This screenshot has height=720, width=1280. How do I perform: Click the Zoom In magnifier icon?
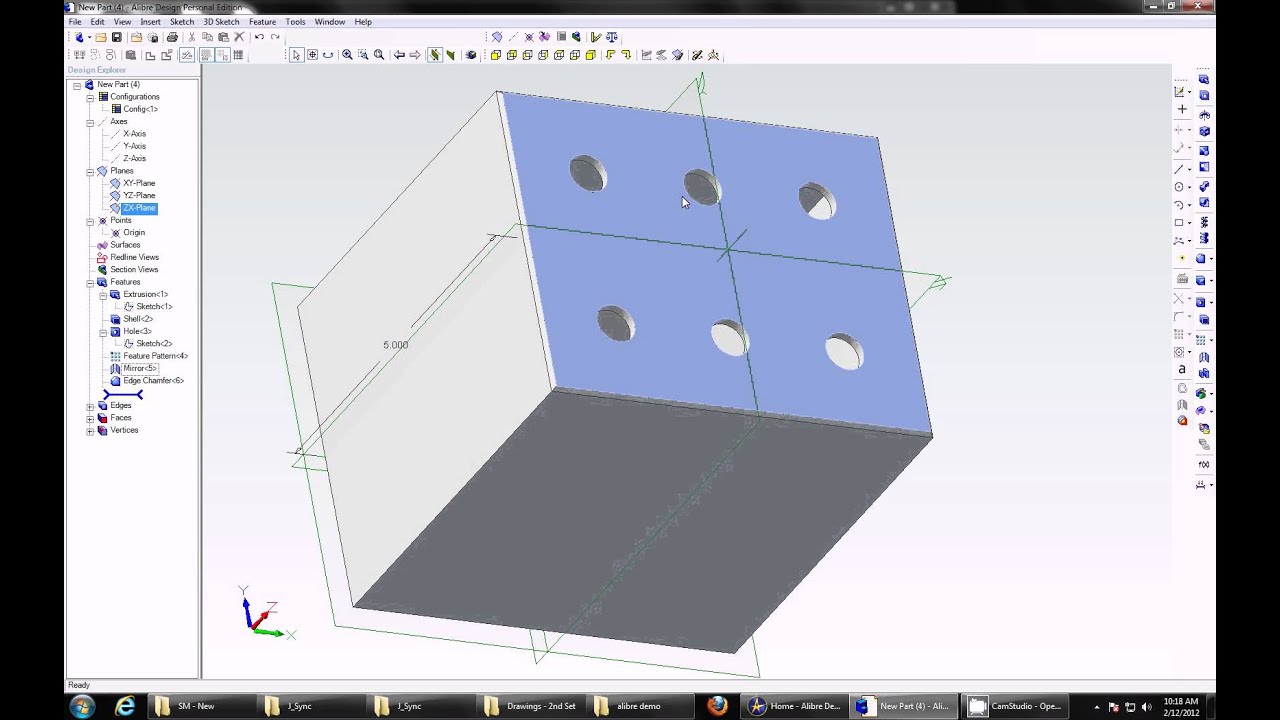pyautogui.click(x=347, y=55)
